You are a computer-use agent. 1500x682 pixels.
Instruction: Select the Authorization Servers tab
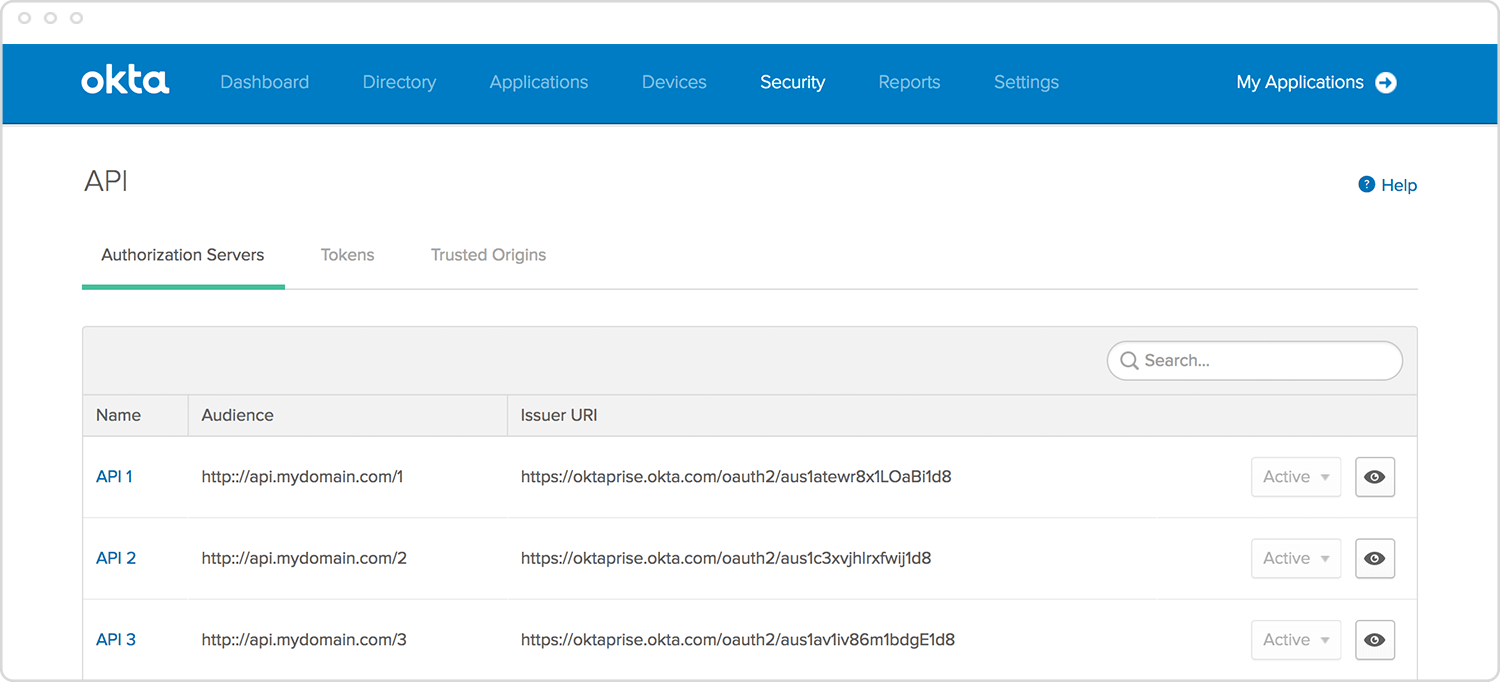183,255
